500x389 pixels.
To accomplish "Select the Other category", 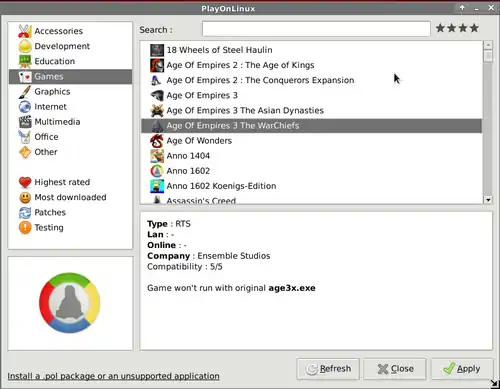I will pos(46,152).
